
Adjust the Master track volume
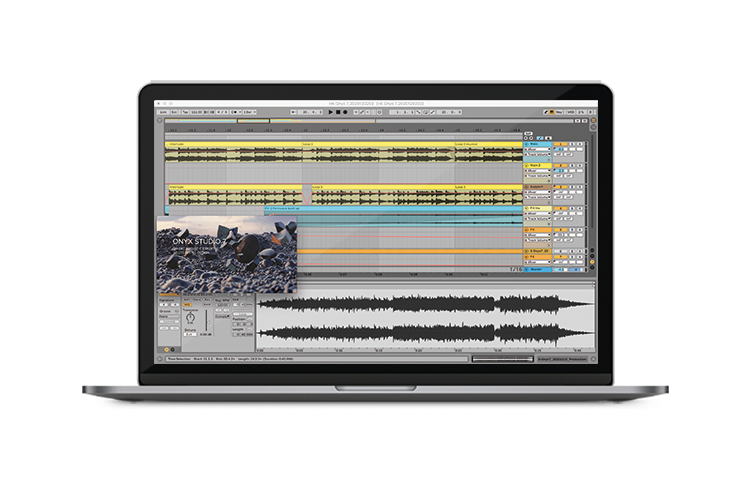[560, 269]
